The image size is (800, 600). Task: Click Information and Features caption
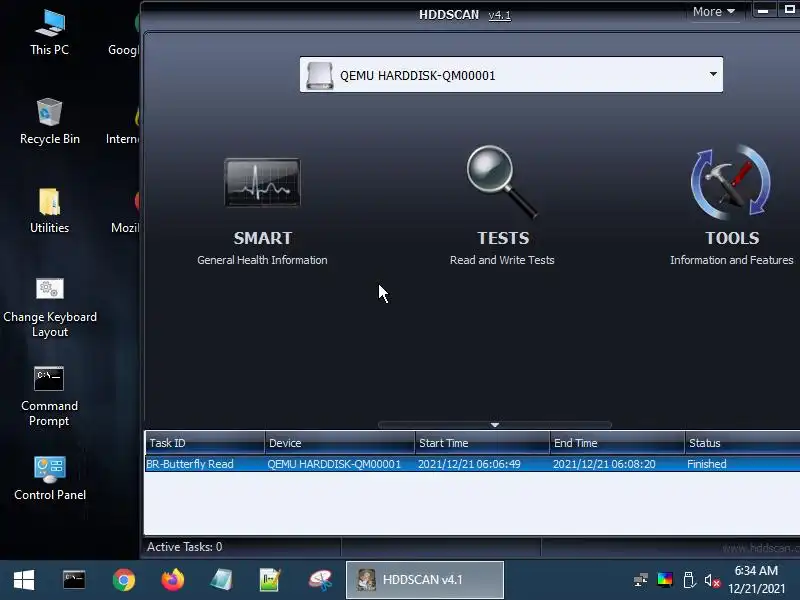(x=732, y=260)
